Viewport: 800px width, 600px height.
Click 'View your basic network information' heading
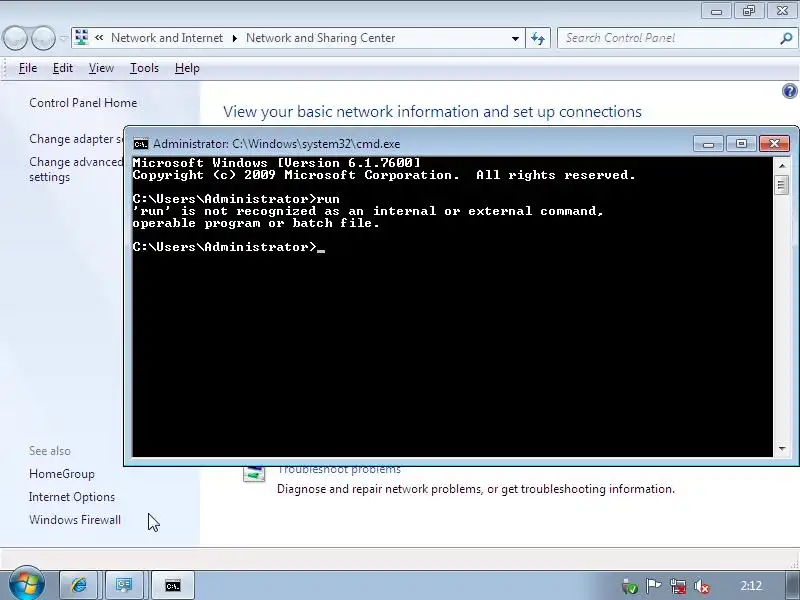[x=432, y=112]
